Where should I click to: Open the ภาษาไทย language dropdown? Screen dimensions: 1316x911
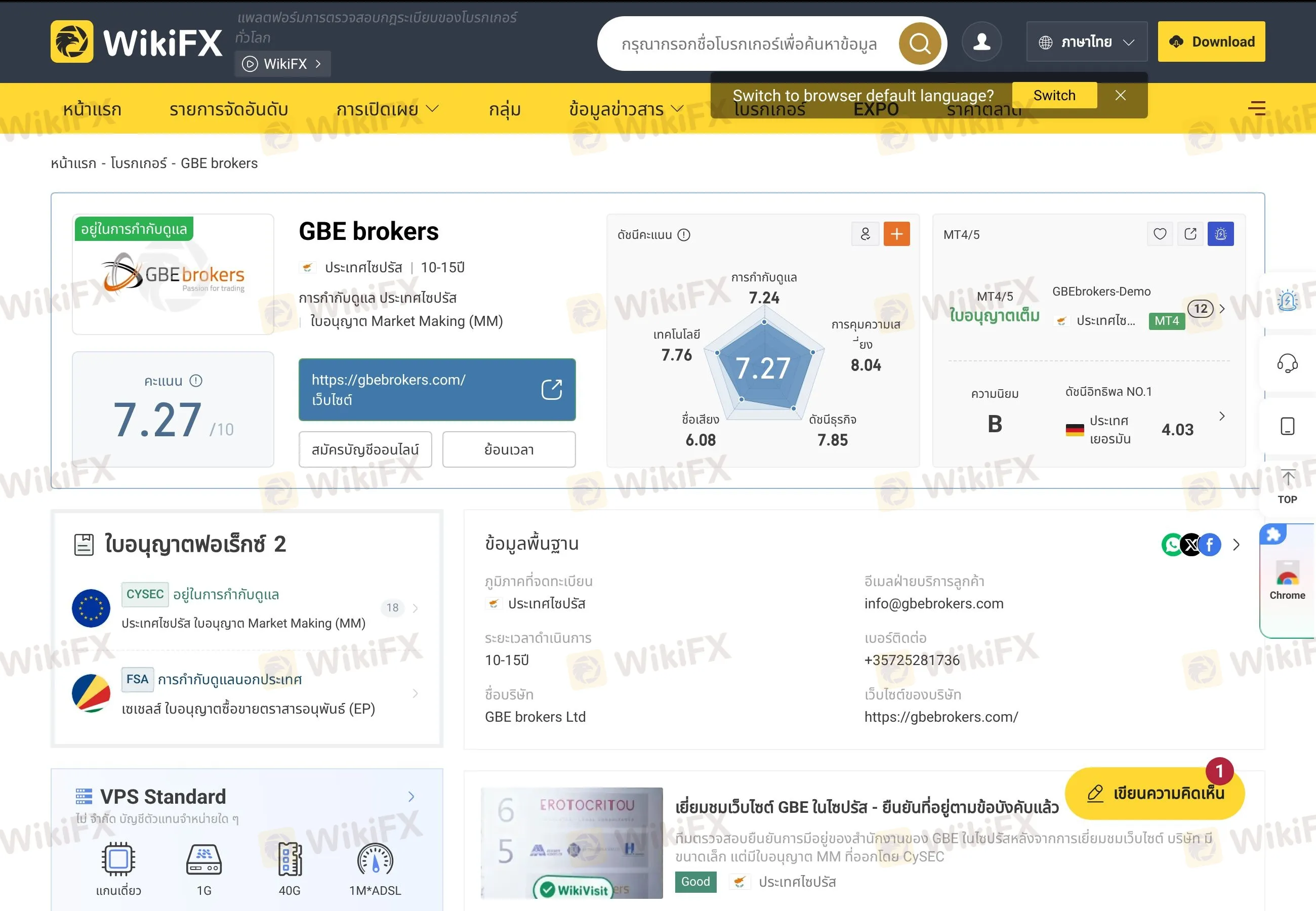coord(1087,42)
